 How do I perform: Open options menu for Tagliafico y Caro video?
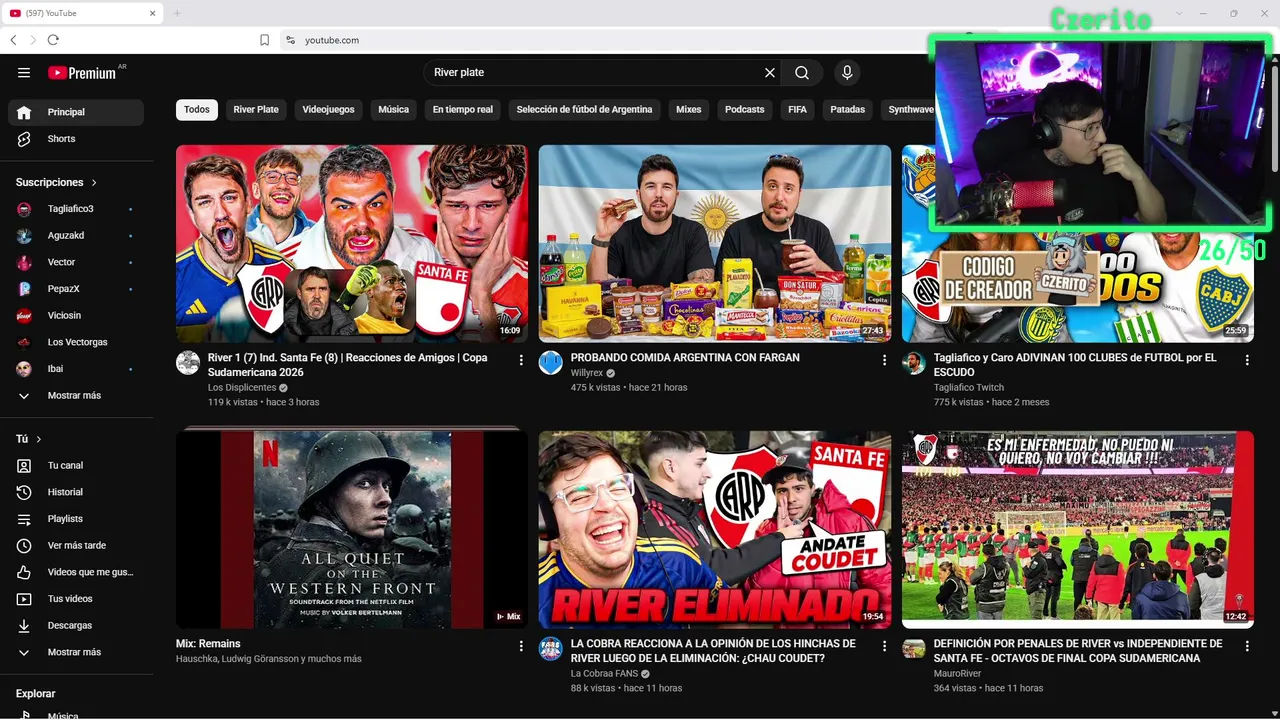tap(1247, 360)
